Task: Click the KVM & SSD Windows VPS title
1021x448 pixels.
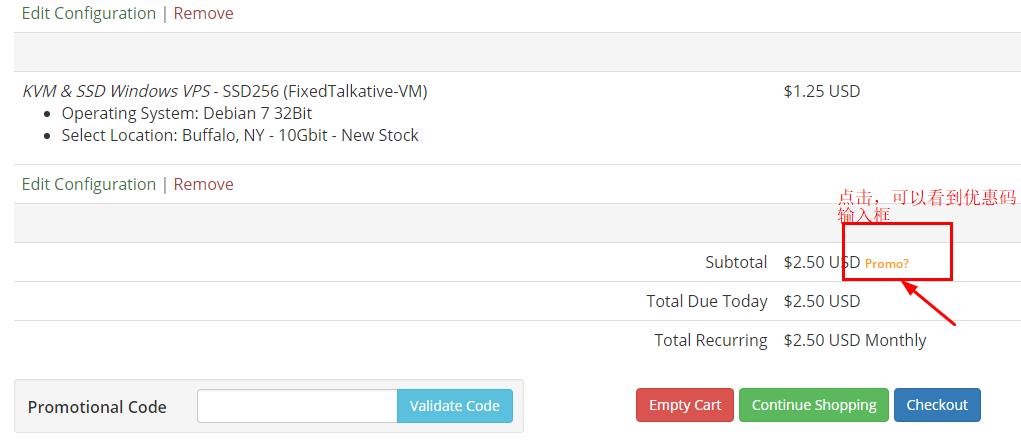Action: point(116,91)
